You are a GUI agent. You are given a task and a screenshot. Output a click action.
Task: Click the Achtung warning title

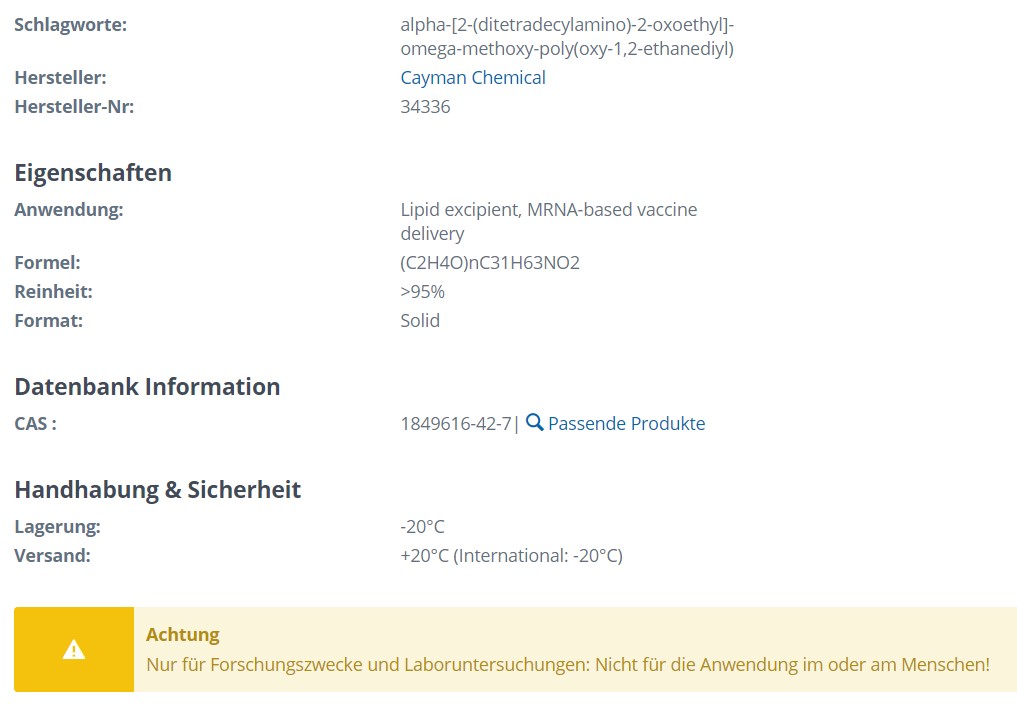tap(183, 634)
